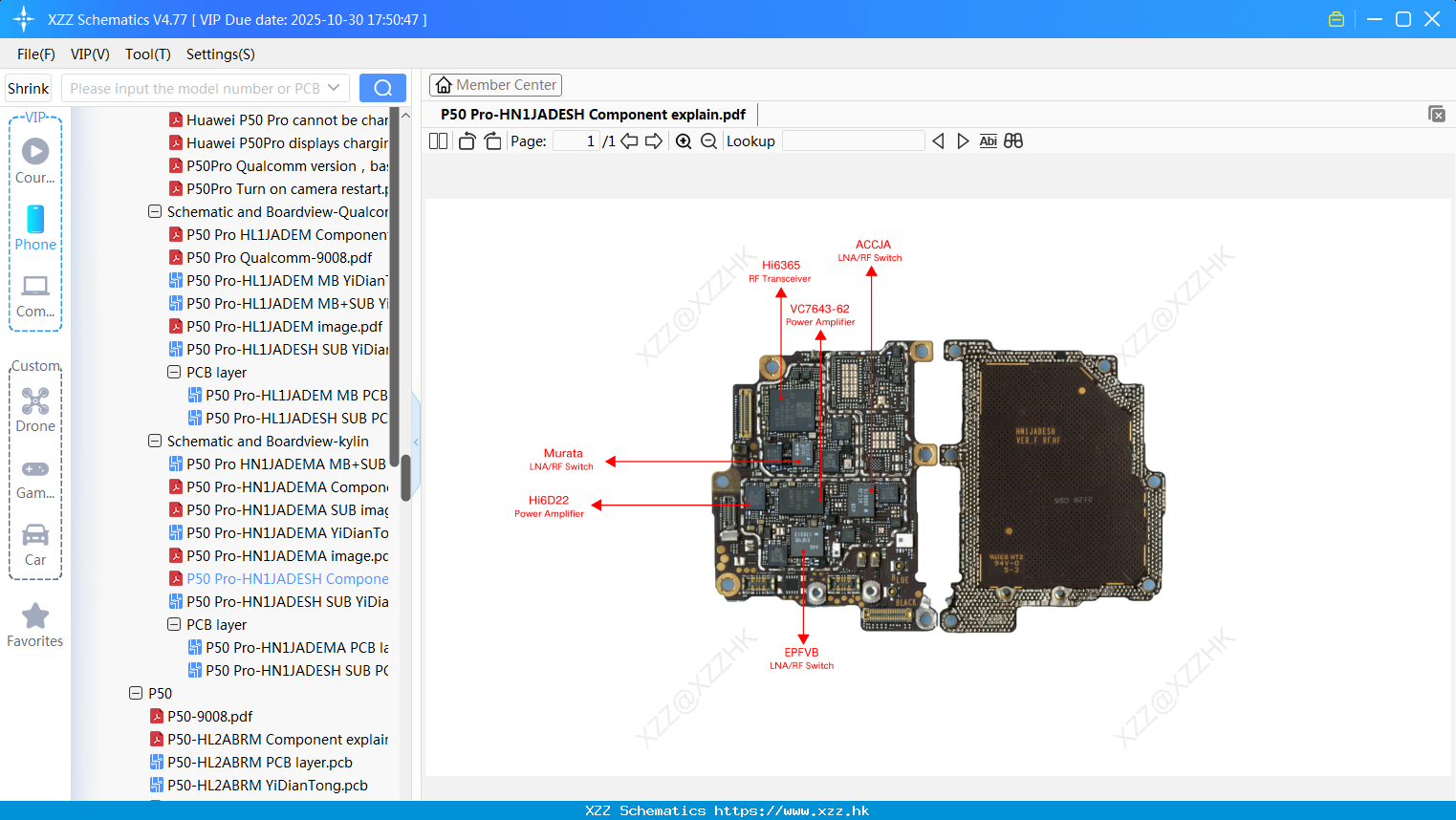Focus the model number search field
Viewport: 1456px width, 820px height.
(196, 88)
